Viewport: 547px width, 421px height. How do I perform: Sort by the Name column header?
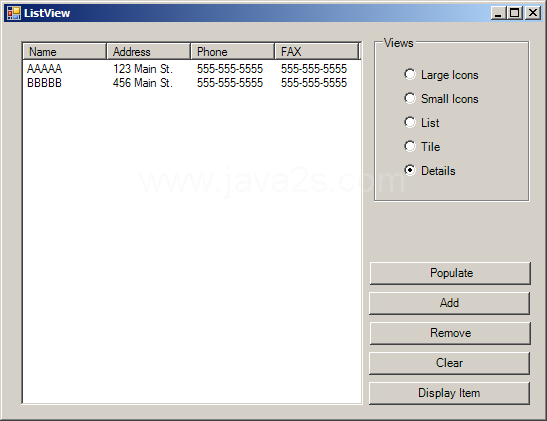[65, 52]
